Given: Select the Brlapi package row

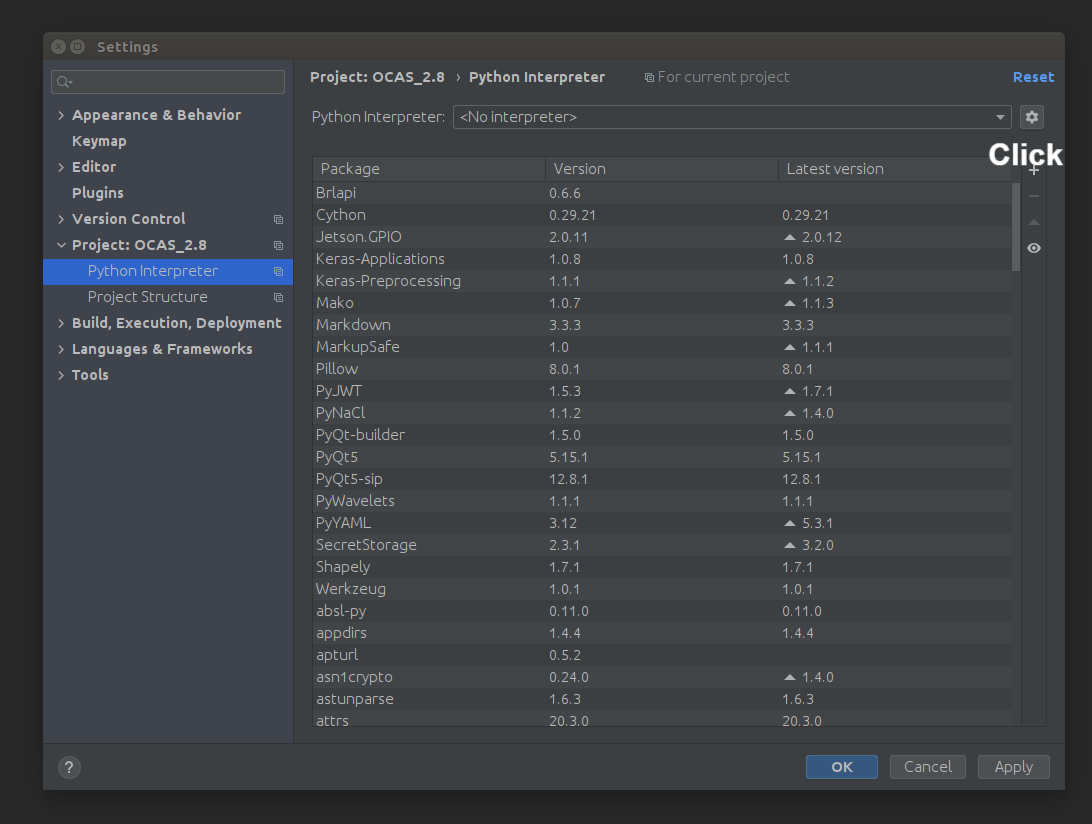Looking at the screenshot, I should (662, 193).
